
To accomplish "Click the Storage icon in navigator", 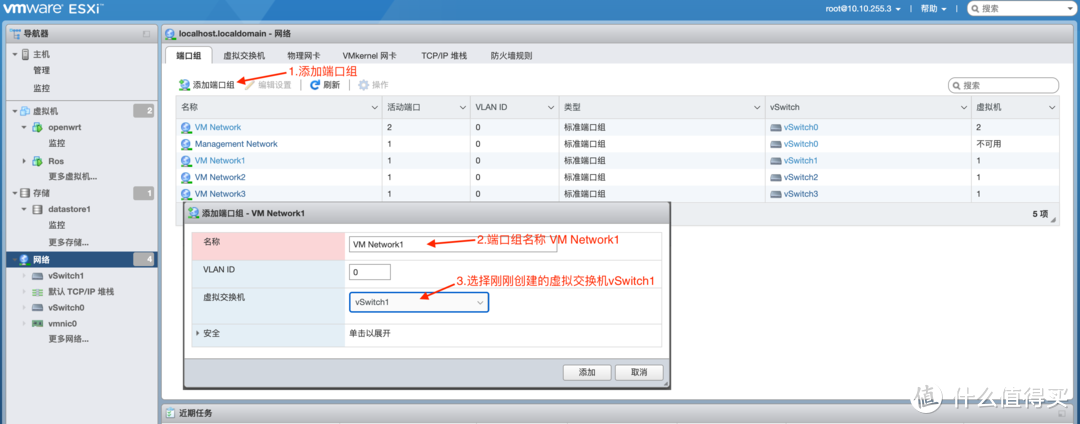I will click(x=25, y=193).
